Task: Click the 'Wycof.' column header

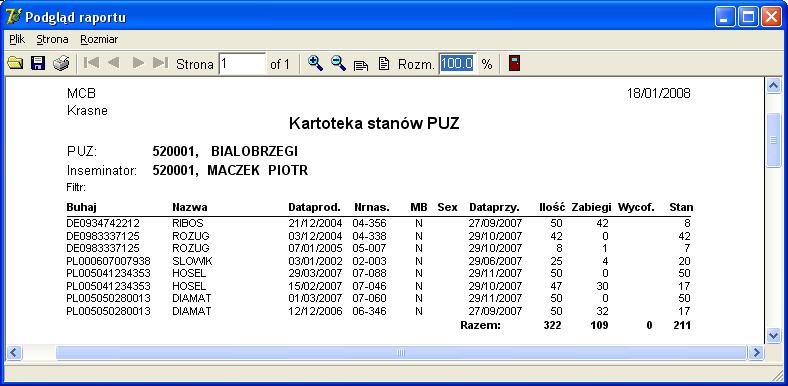Action: 636,207
